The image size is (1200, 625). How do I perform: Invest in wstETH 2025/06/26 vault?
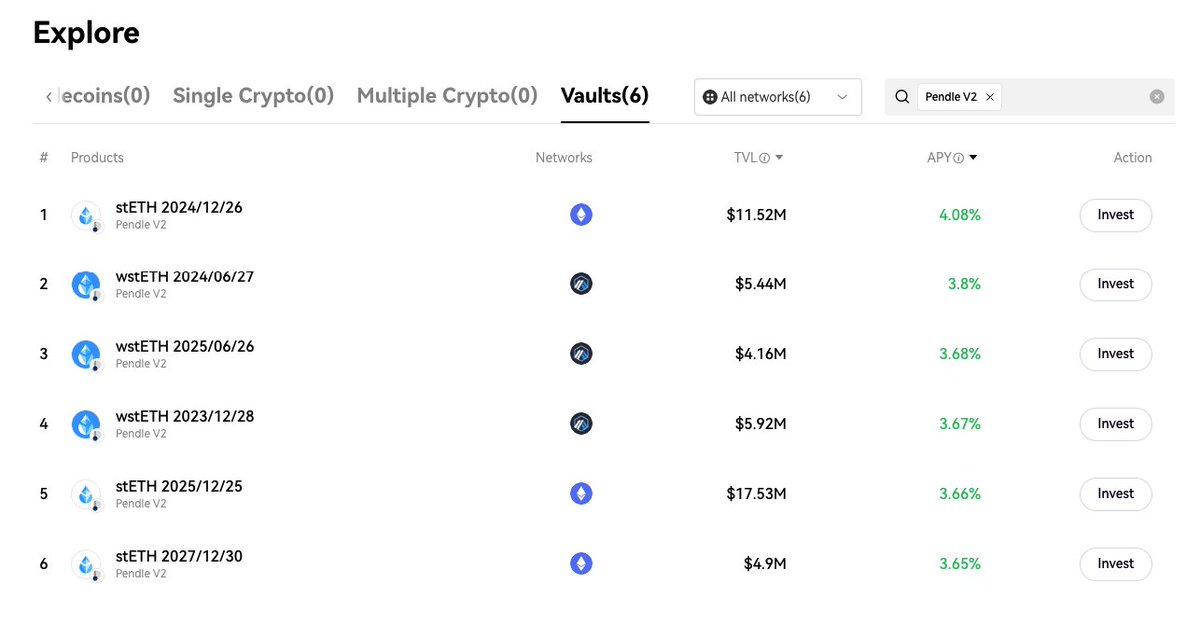[1115, 354]
